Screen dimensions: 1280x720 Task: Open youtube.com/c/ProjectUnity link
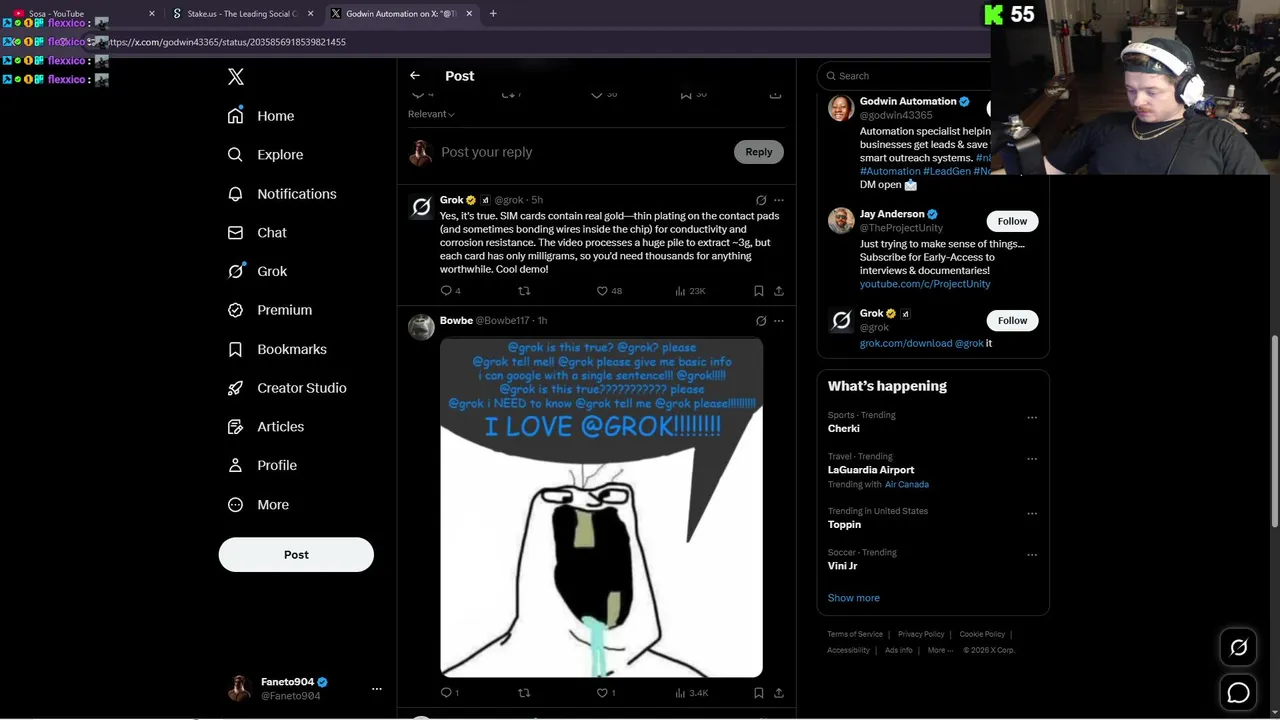925,284
